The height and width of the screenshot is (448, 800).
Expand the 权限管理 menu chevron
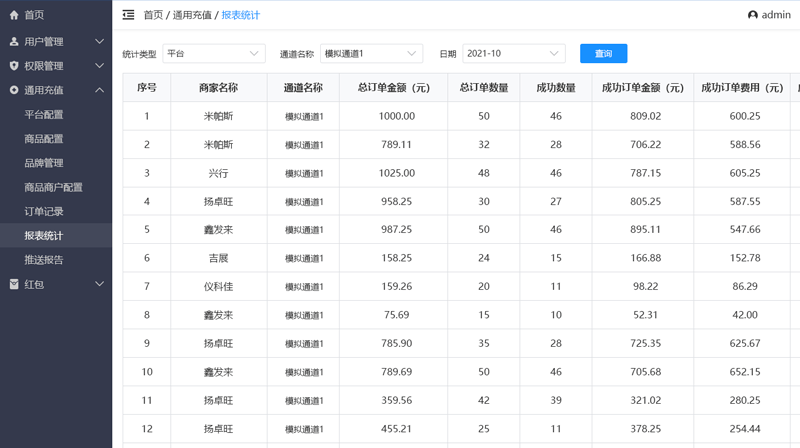(x=99, y=66)
